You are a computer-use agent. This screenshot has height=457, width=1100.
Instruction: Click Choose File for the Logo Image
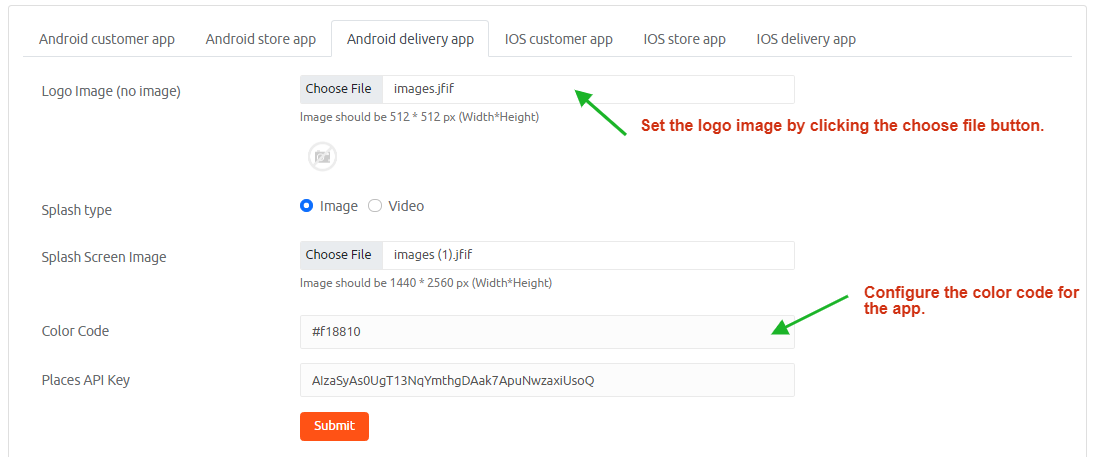pos(339,89)
